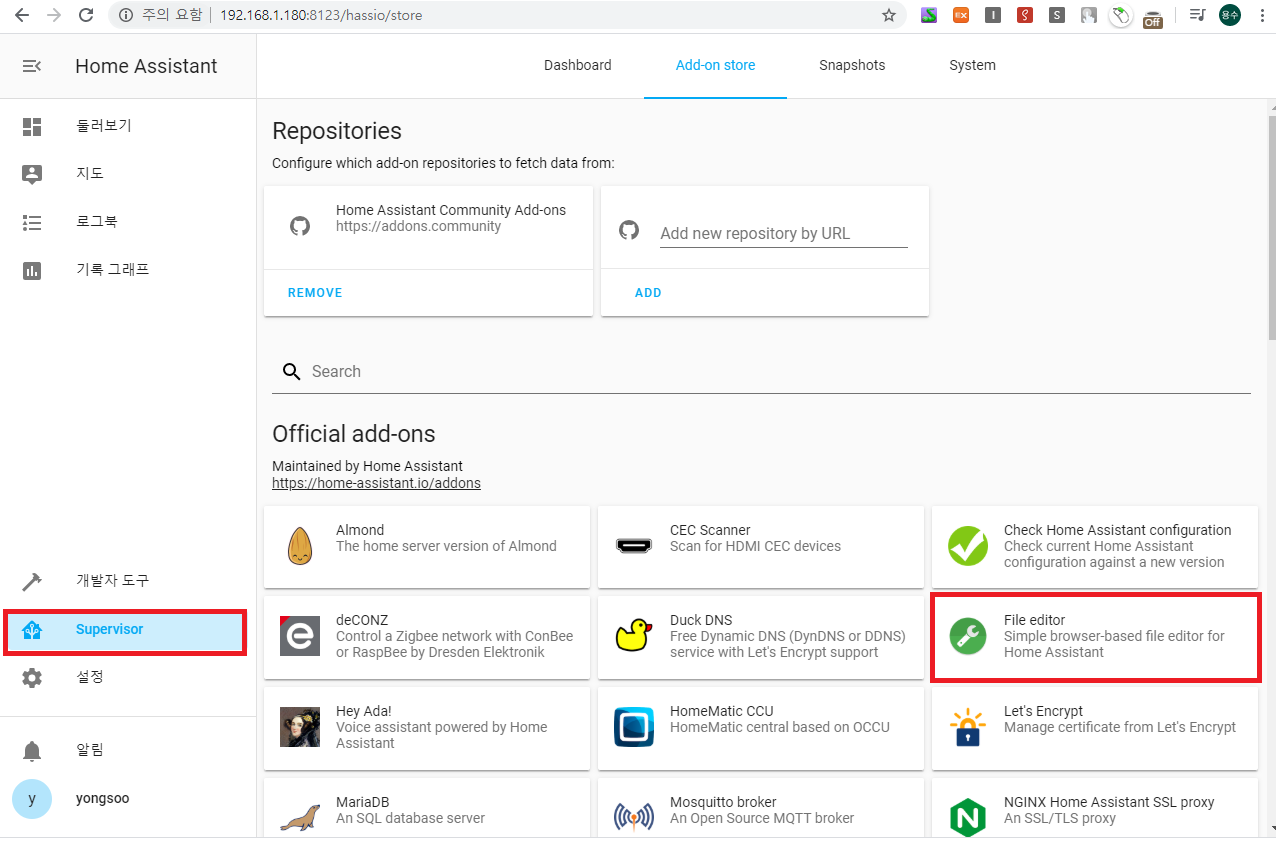Screen dimensions: 1276x841
Task: Open 로그북 in the sidebar
Action: [x=128, y=222]
